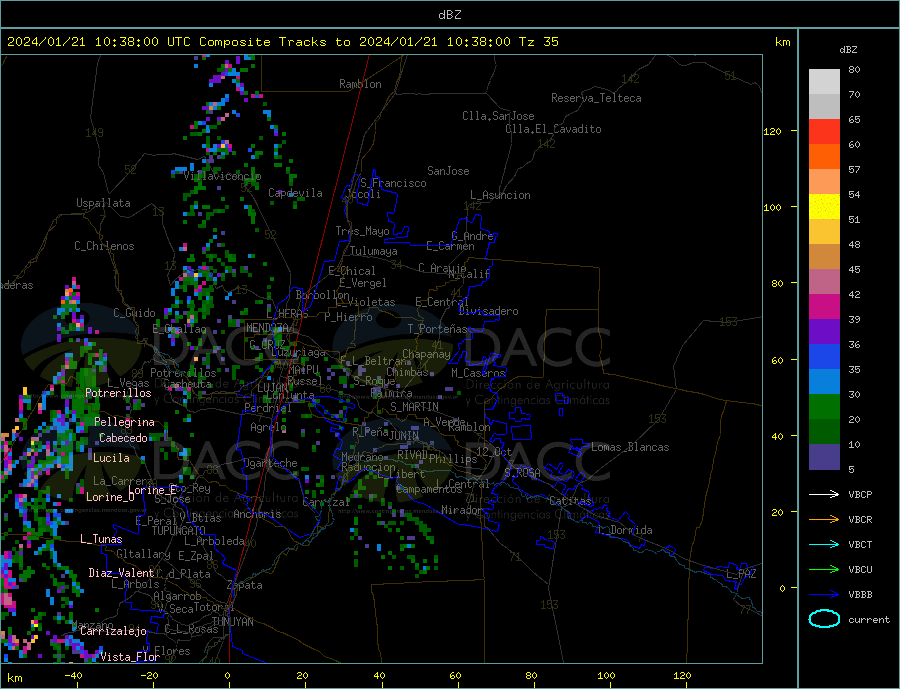Viewport: 900px width, 689px height.
Task: Click the 'Vista_Flor' label on map
Action: coord(130,657)
